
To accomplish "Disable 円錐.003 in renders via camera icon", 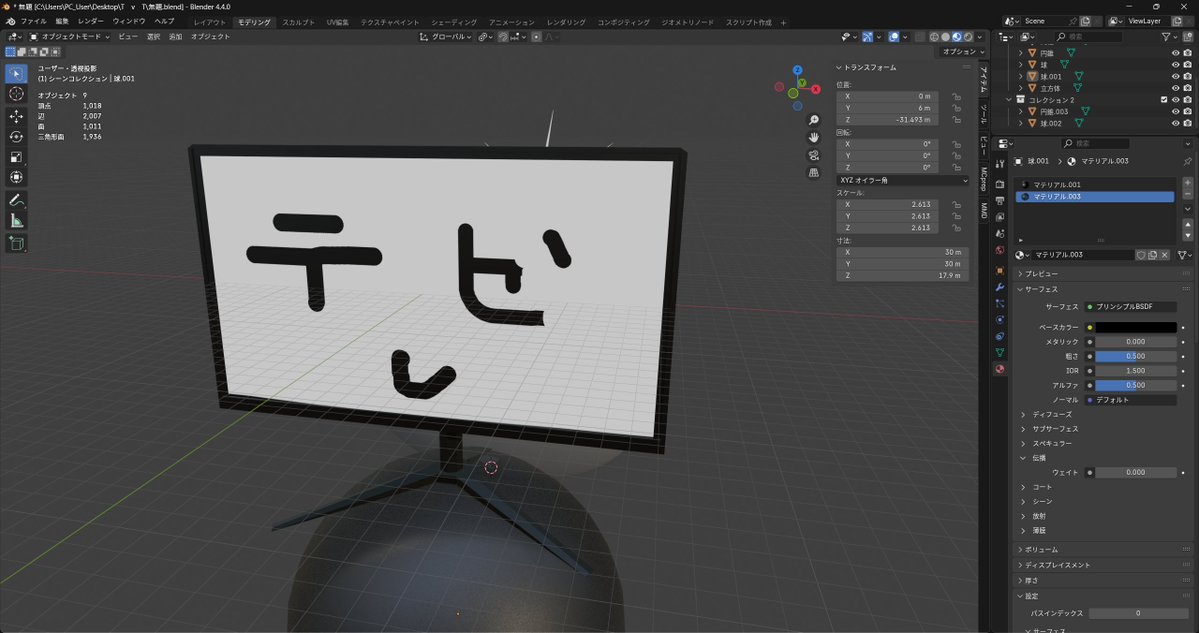I will pos(1188,112).
